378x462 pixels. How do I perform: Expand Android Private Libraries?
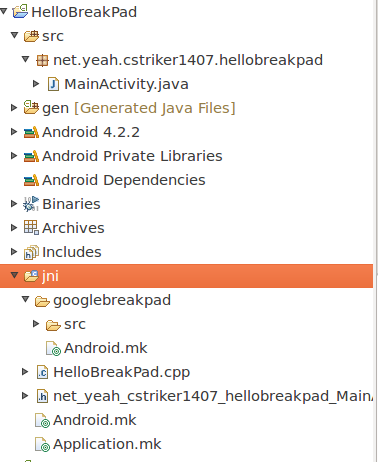click(14, 156)
